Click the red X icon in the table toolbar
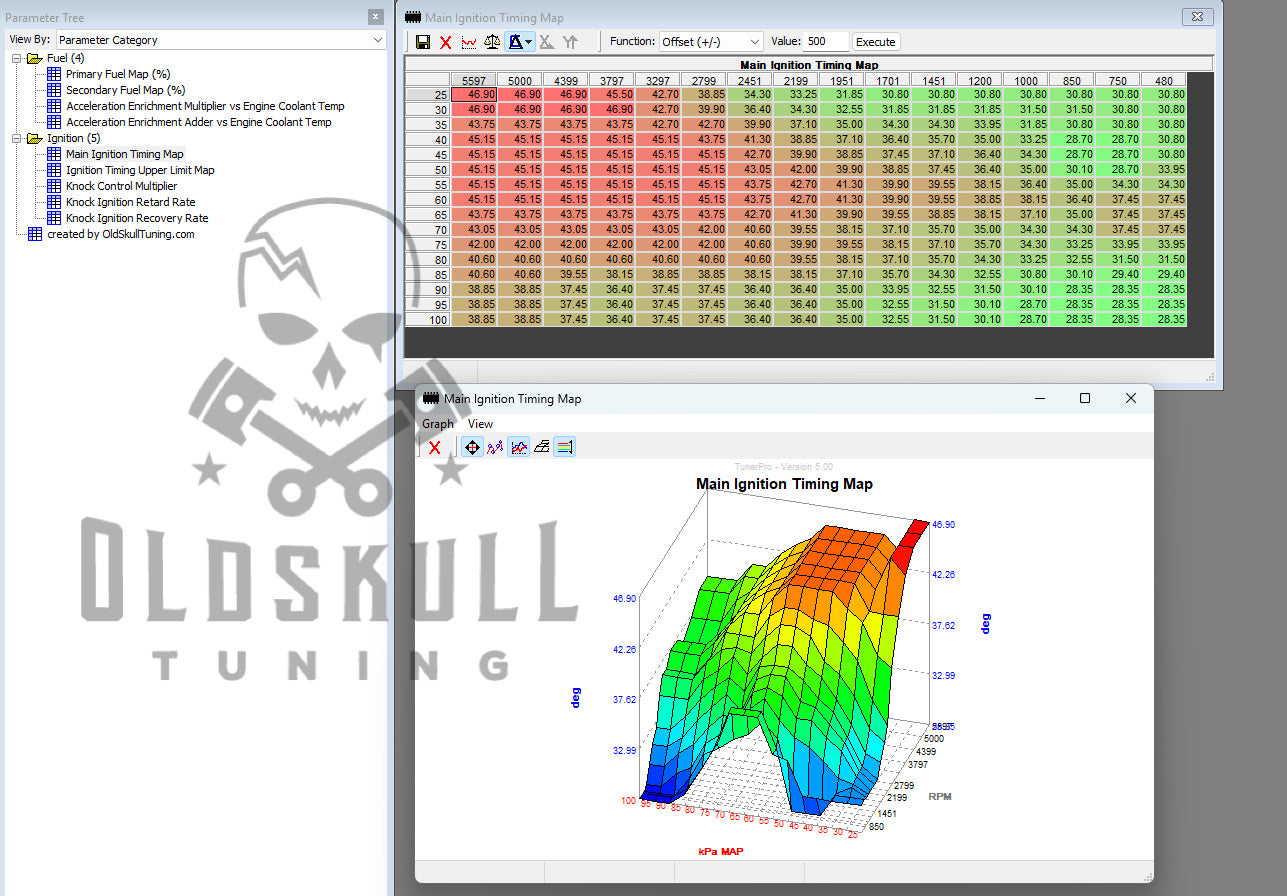 446,42
